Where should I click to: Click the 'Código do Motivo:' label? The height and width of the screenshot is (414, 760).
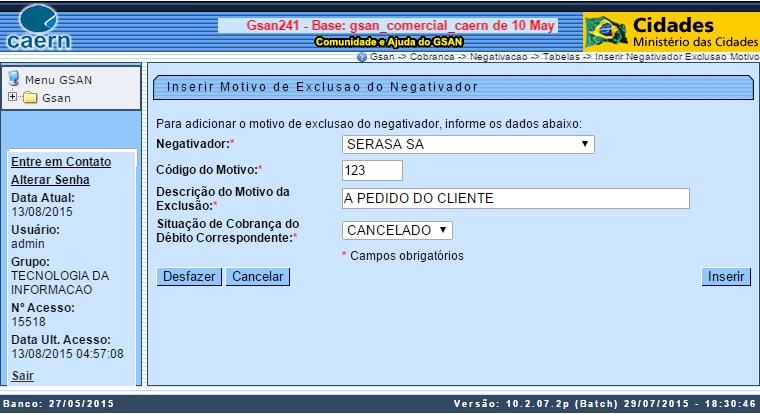[x=209, y=170]
